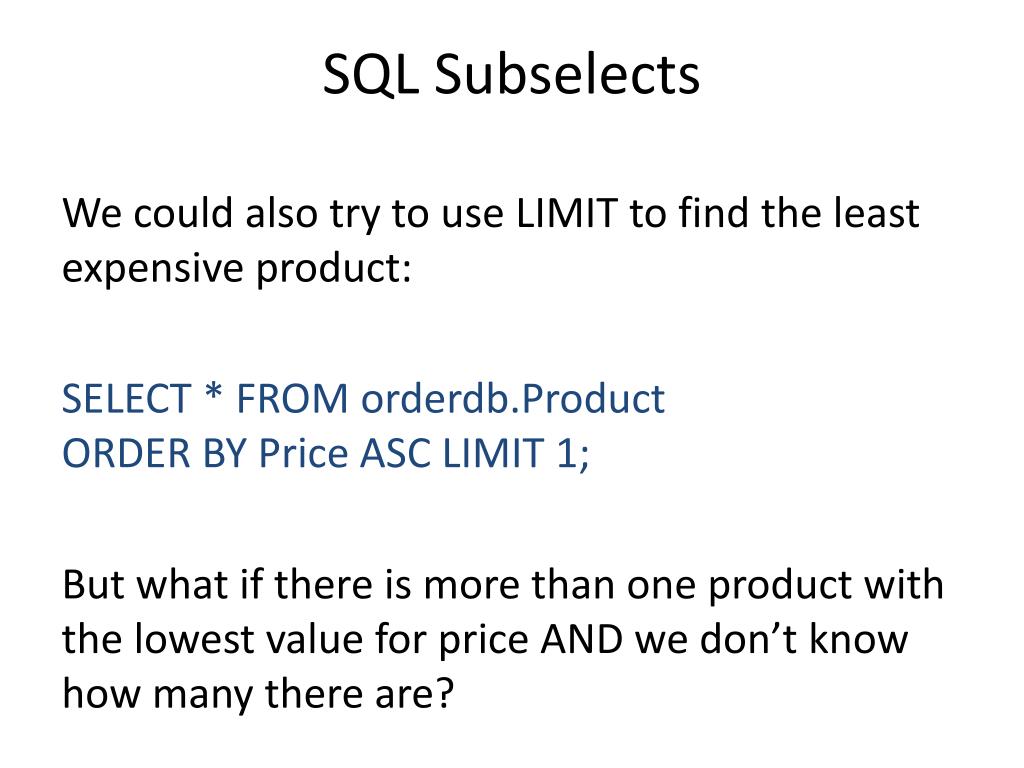Click the "Price" column name in the query
The width and height of the screenshot is (1024, 768).
click(304, 453)
